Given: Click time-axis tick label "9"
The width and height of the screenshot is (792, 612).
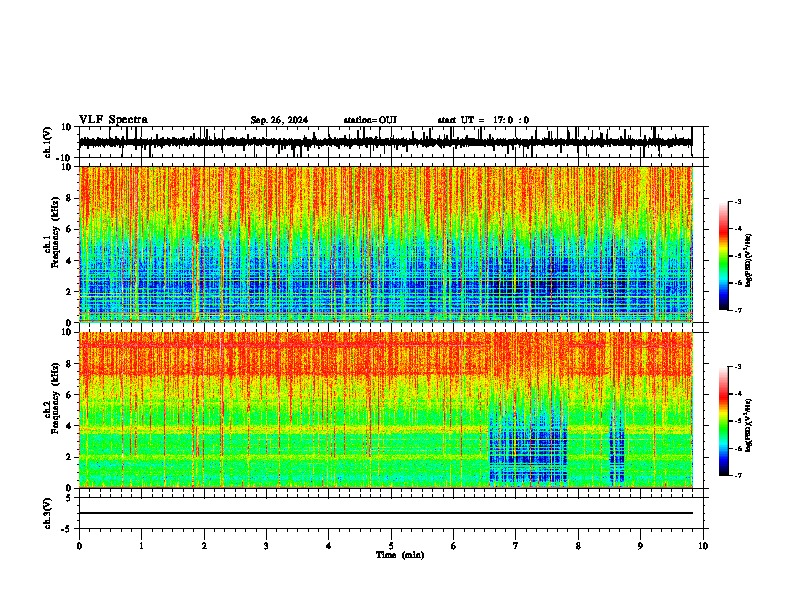Looking at the screenshot, I should [x=640, y=546].
